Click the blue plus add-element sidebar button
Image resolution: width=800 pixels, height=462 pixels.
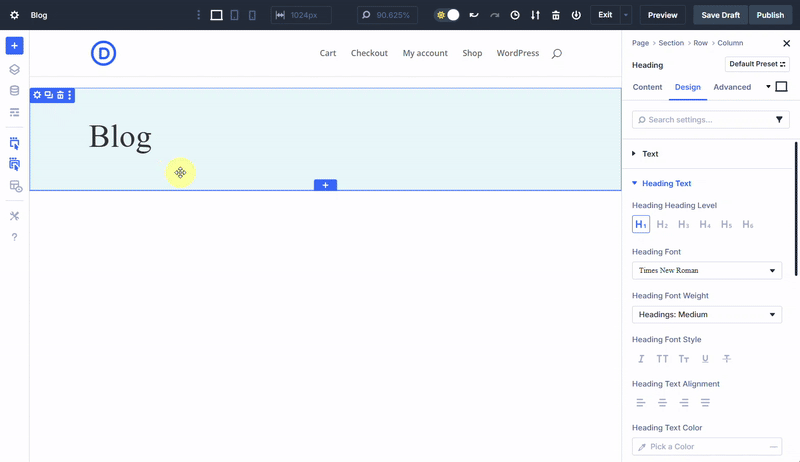click(x=14, y=46)
